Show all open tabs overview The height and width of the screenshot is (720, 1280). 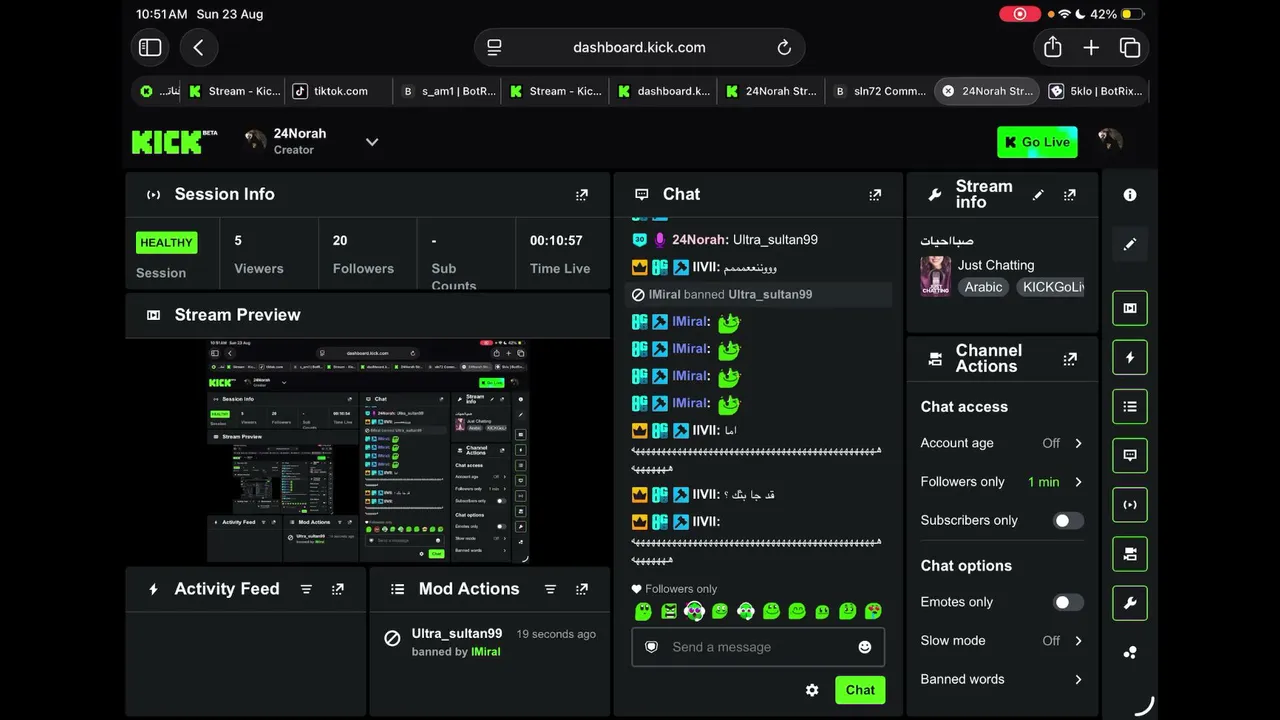1130,47
